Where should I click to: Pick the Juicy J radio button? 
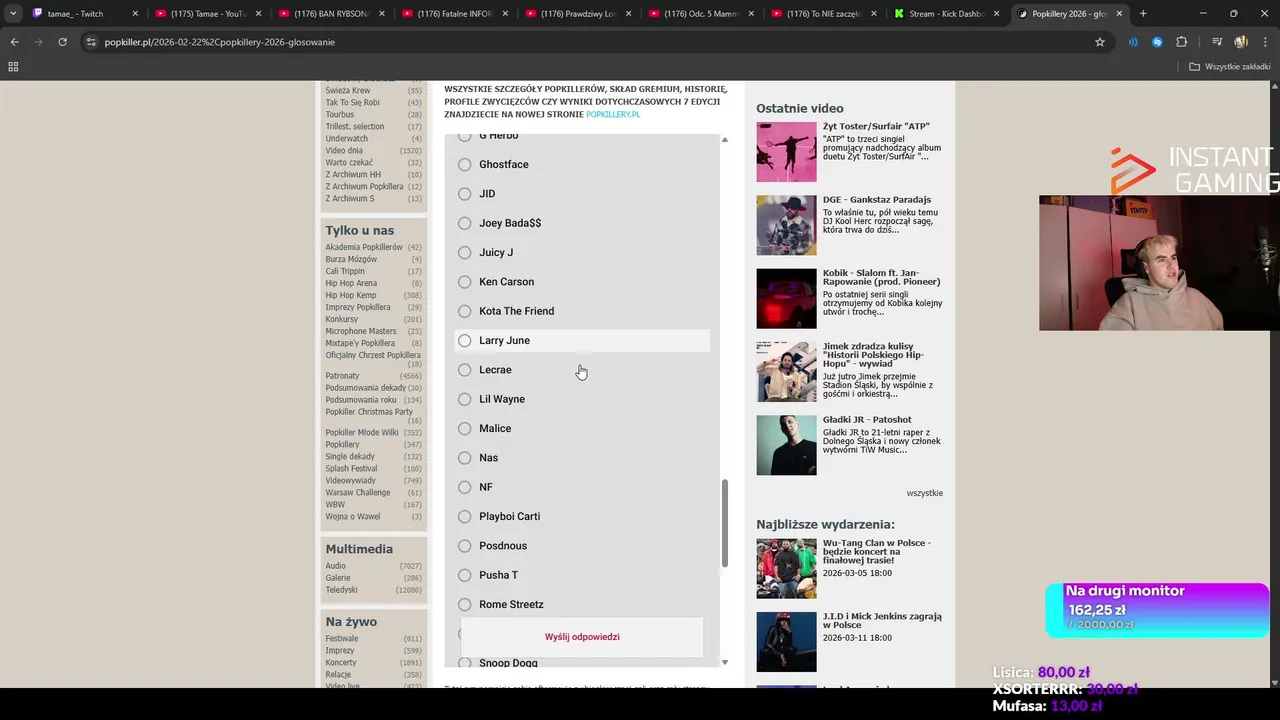[x=464, y=252]
